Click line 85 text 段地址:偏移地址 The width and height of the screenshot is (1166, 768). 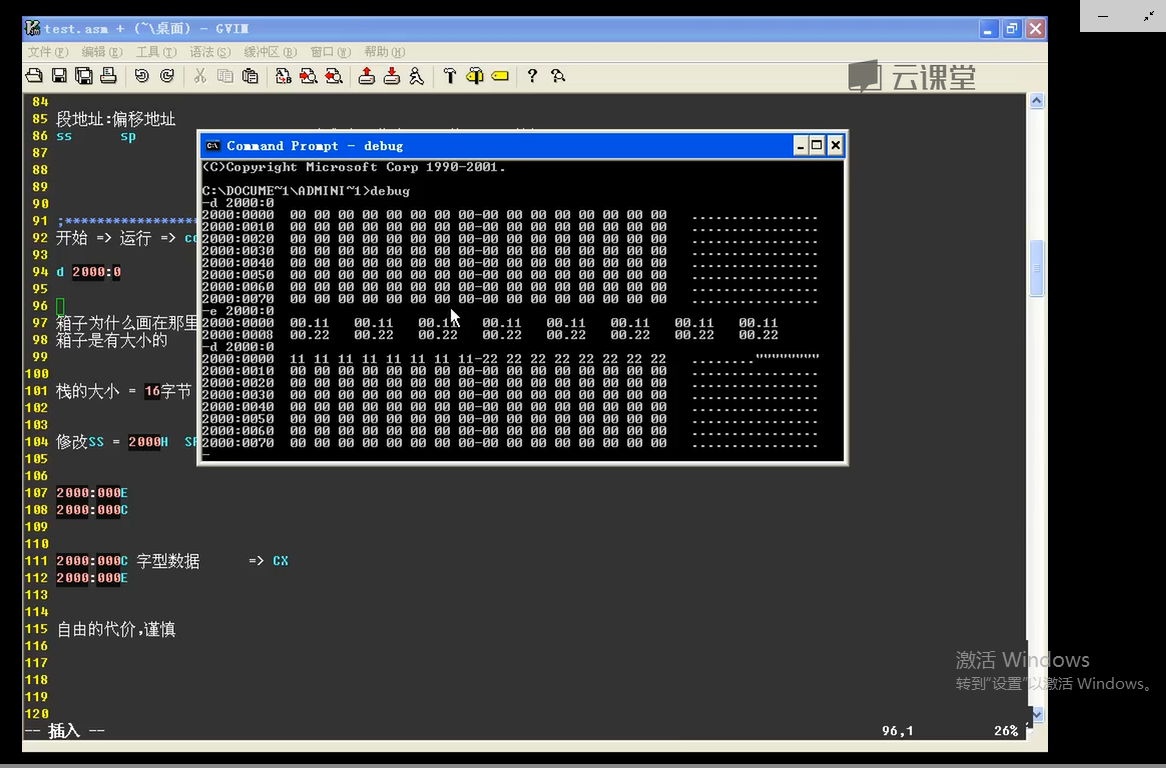pos(116,119)
